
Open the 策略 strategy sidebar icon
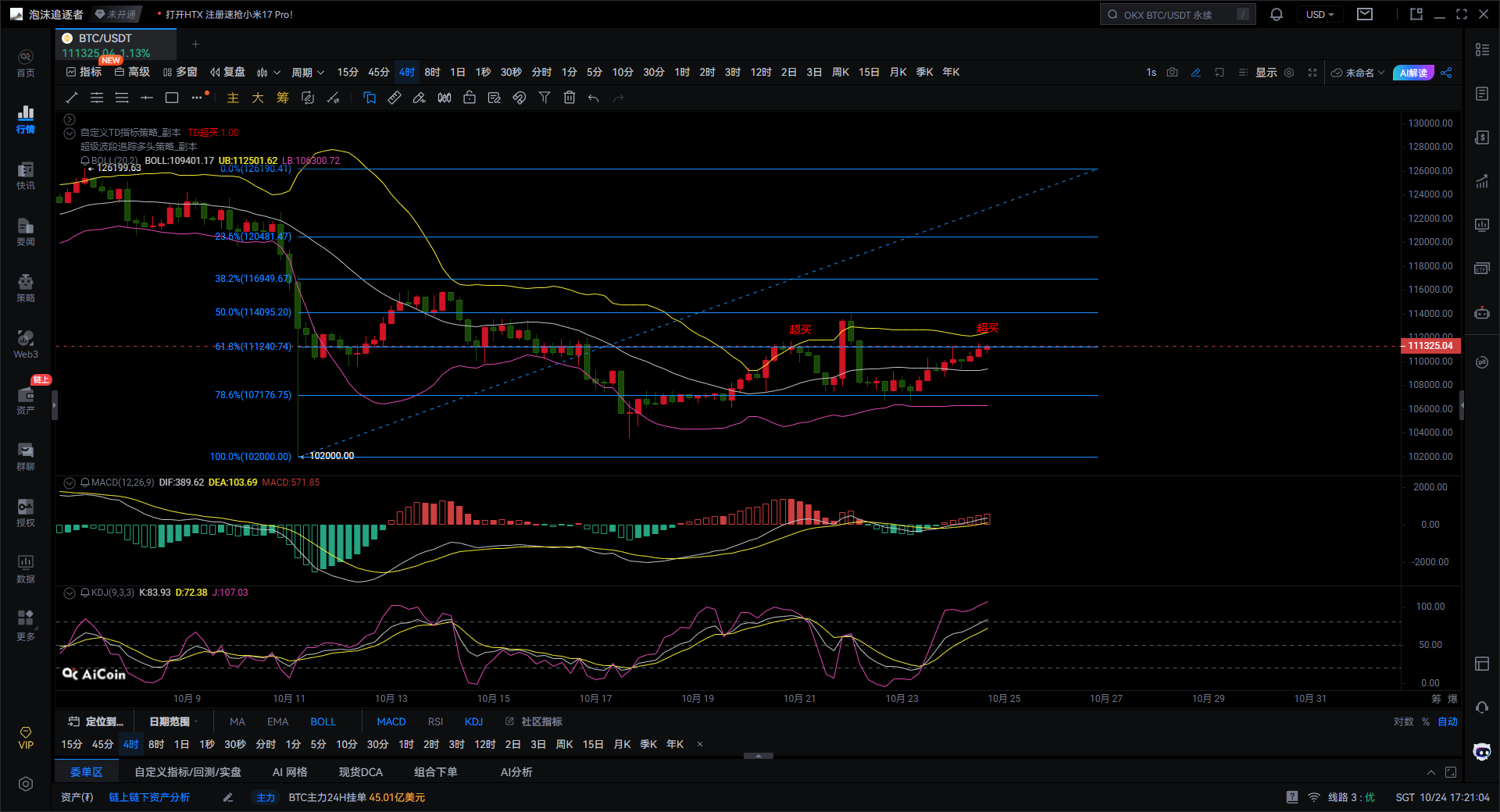click(26, 287)
